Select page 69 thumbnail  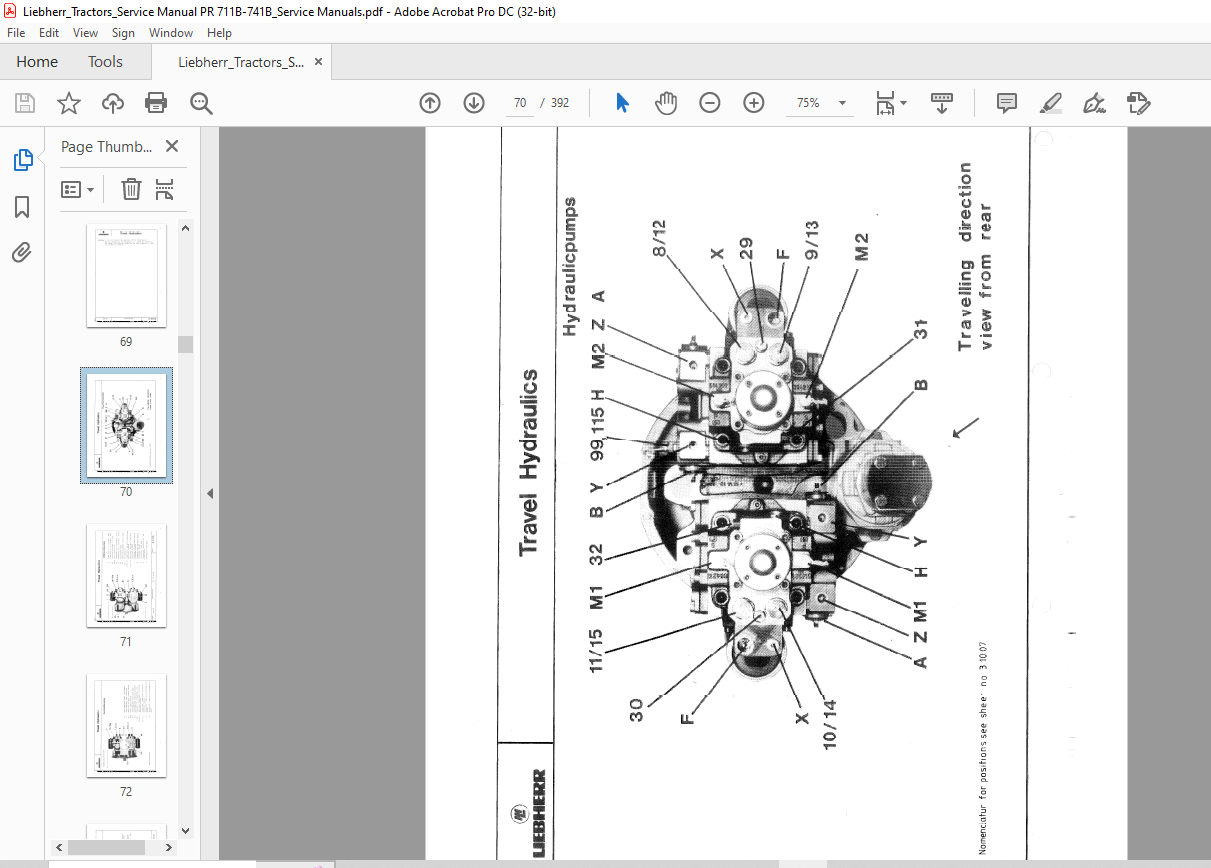126,276
